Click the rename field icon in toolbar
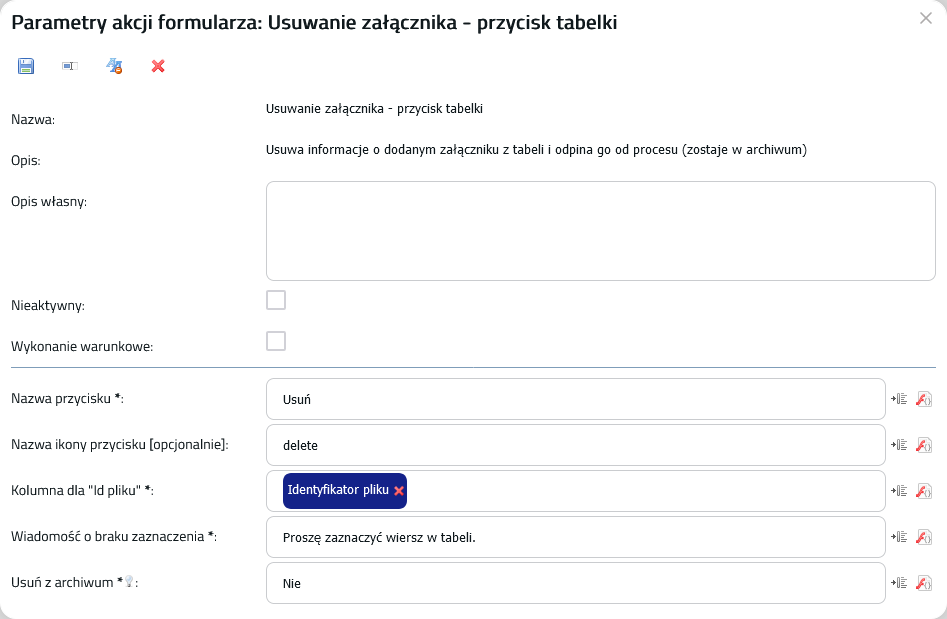Screen dimensions: 947x619 (70, 66)
